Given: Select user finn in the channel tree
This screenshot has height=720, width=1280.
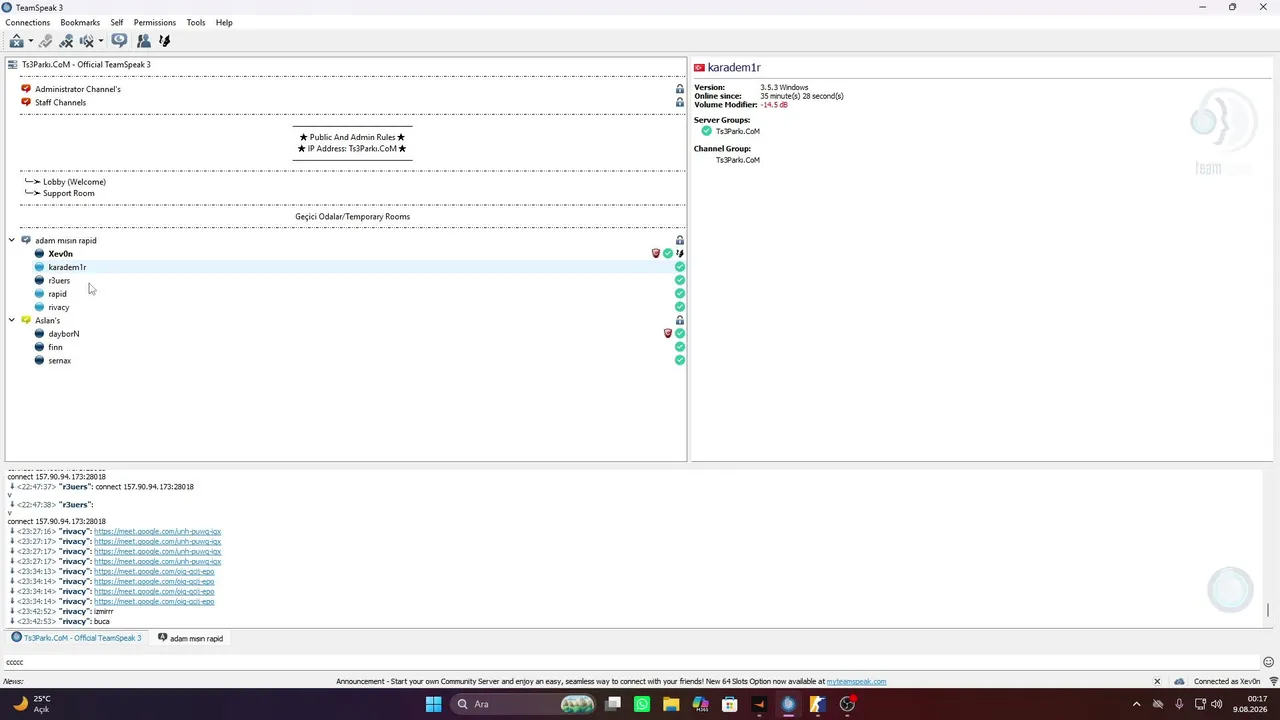Looking at the screenshot, I should pyautogui.click(x=55, y=347).
